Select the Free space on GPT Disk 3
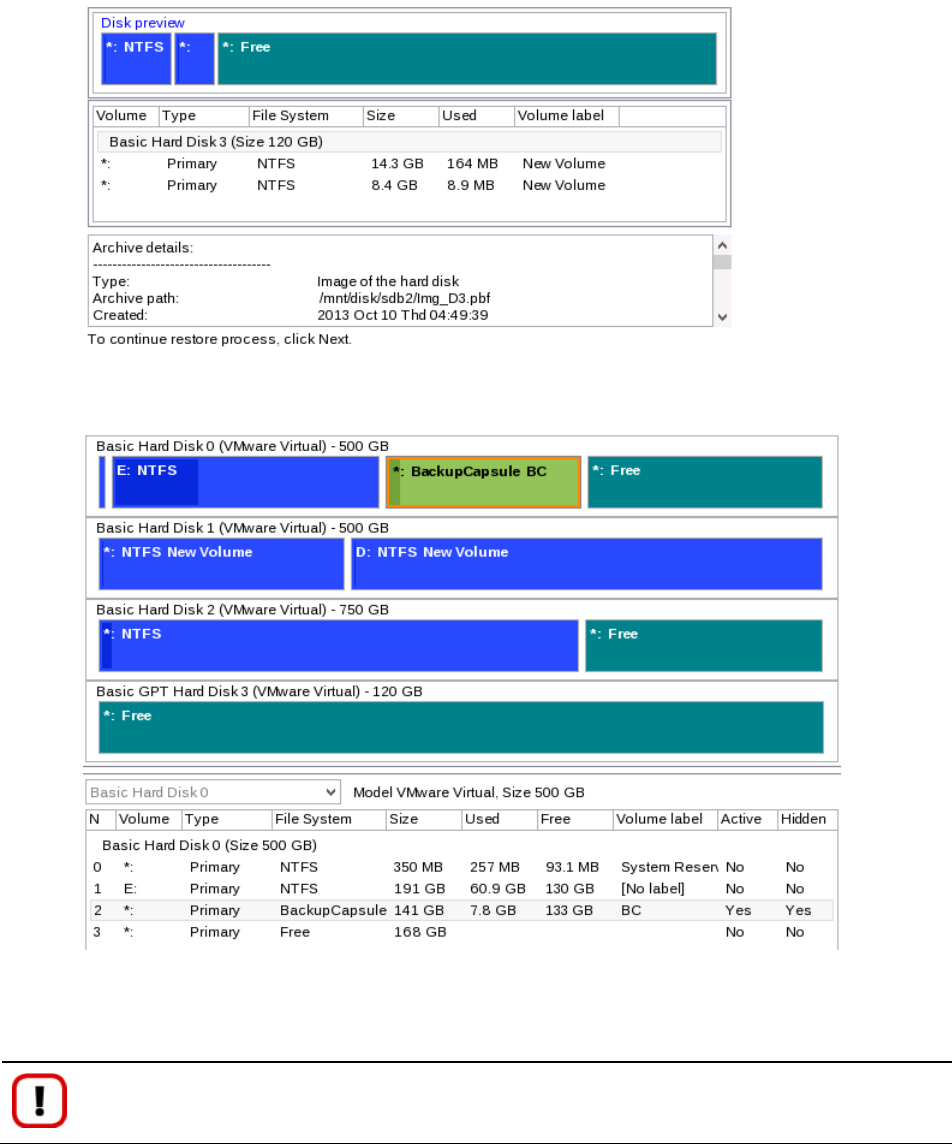Image resolution: width=952 pixels, height=1144 pixels. [461, 727]
